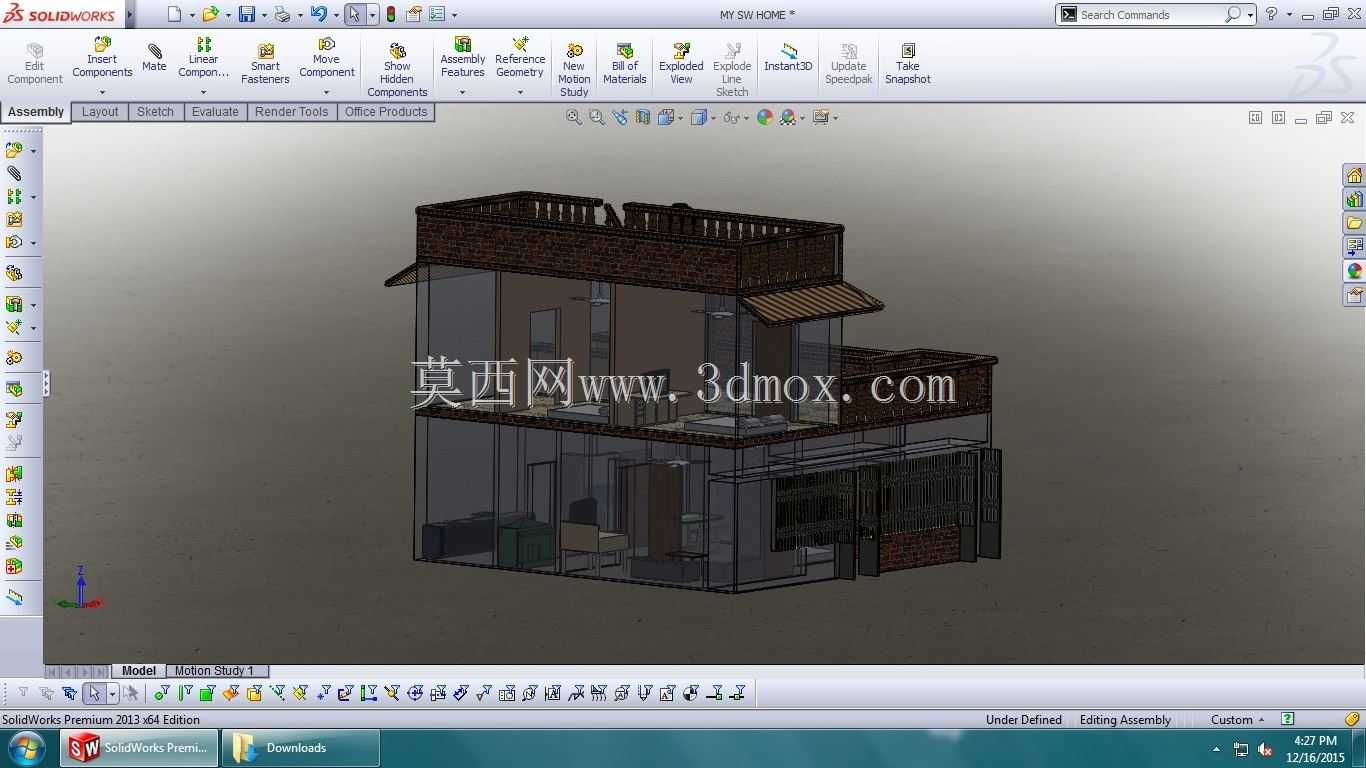The image size is (1366, 768).
Task: Open the Render Tools tab
Action: pyautogui.click(x=291, y=112)
